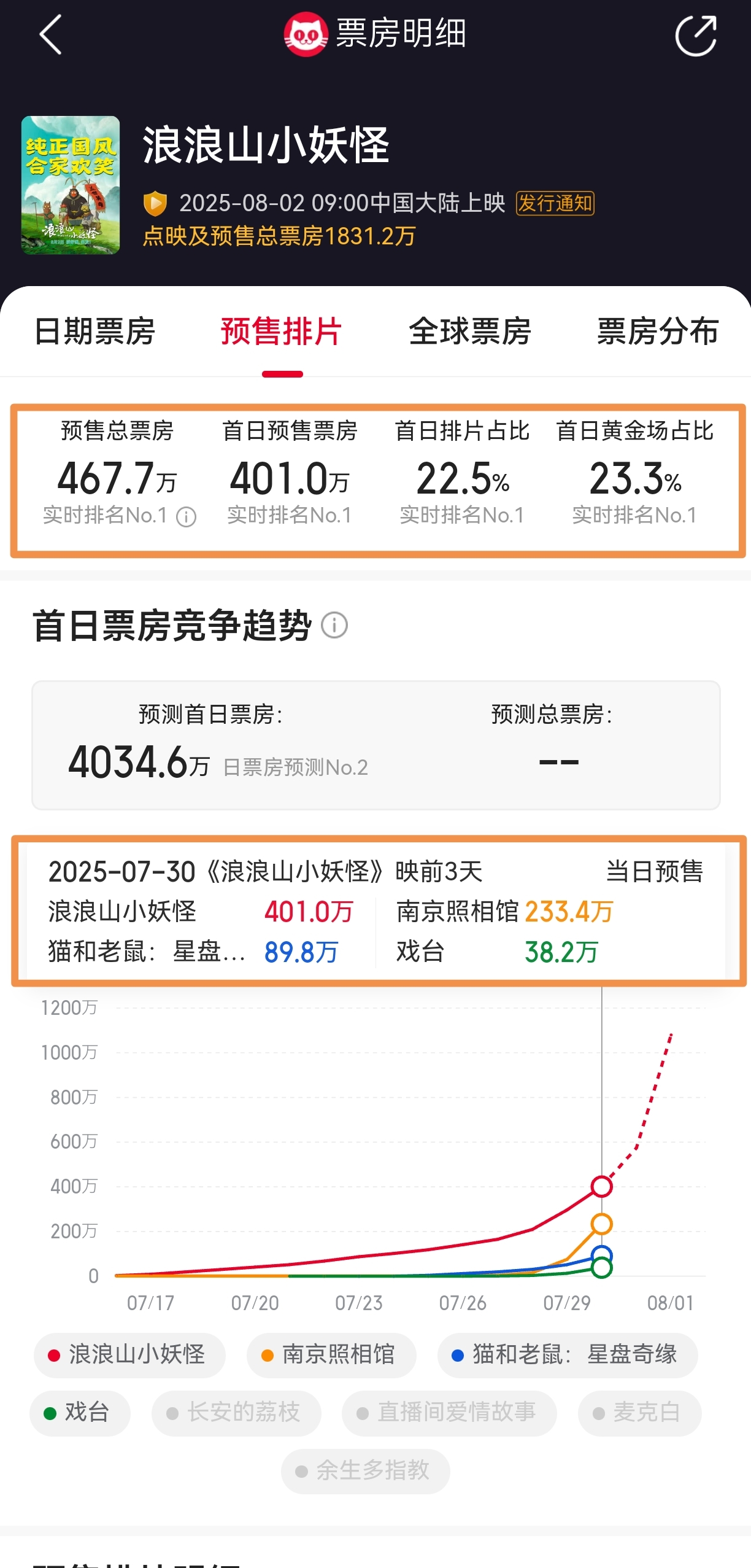Tap the predicted 4034.6万 first-day box office
This screenshot has width=751, height=1568.
tap(139, 763)
